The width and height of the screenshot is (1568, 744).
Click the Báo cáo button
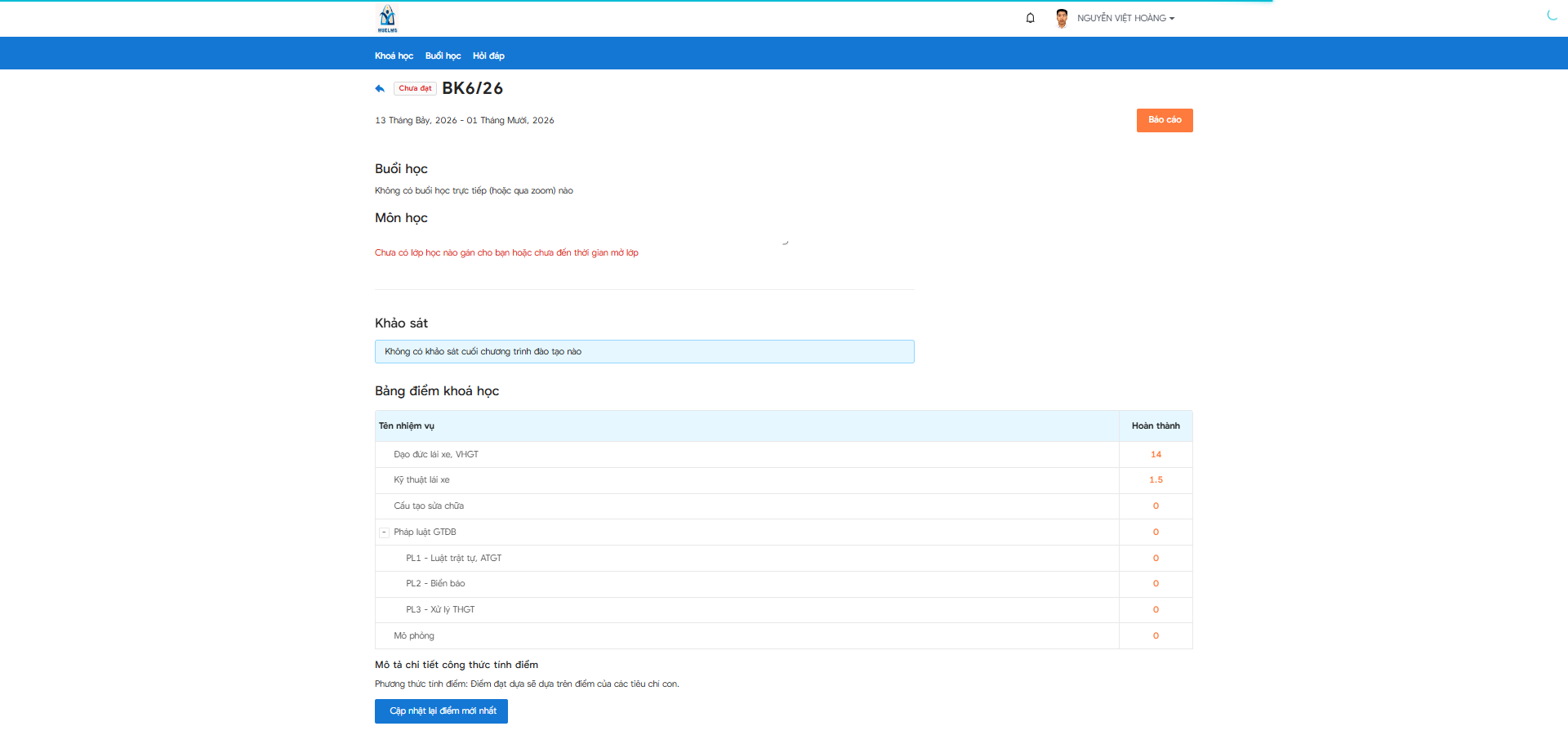[x=1165, y=120]
